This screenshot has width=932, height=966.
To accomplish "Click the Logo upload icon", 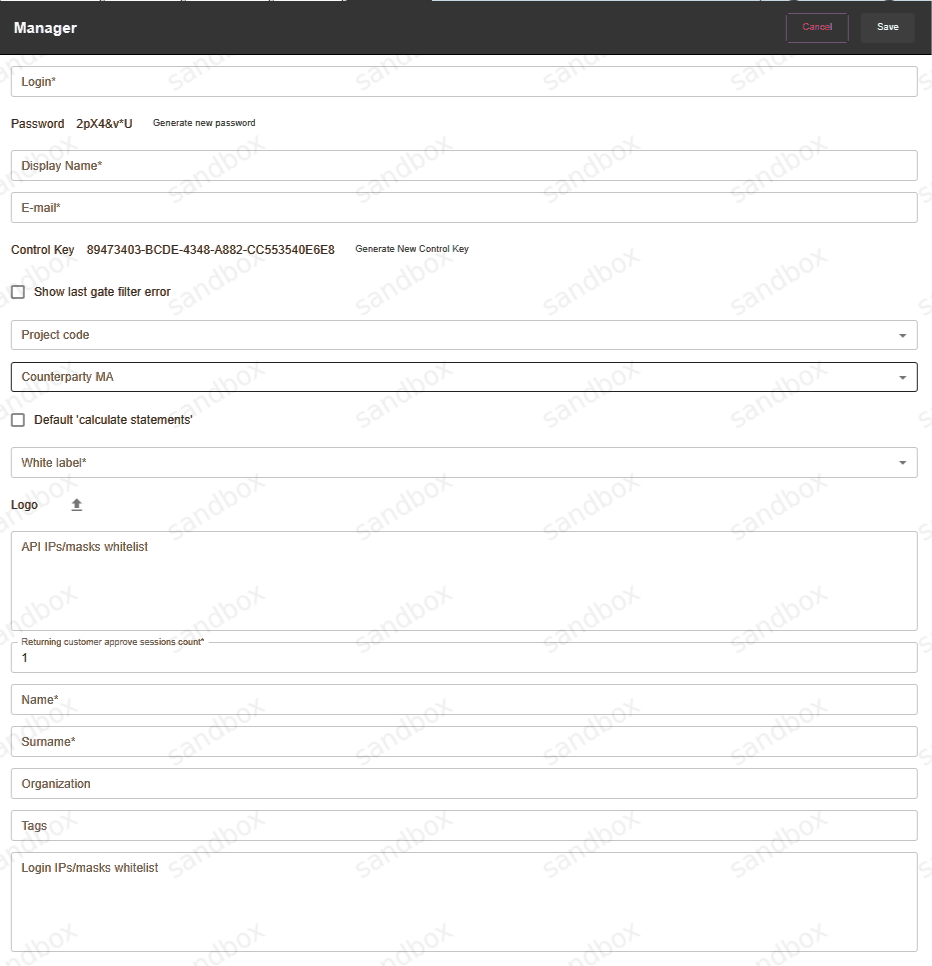I will pyautogui.click(x=77, y=505).
